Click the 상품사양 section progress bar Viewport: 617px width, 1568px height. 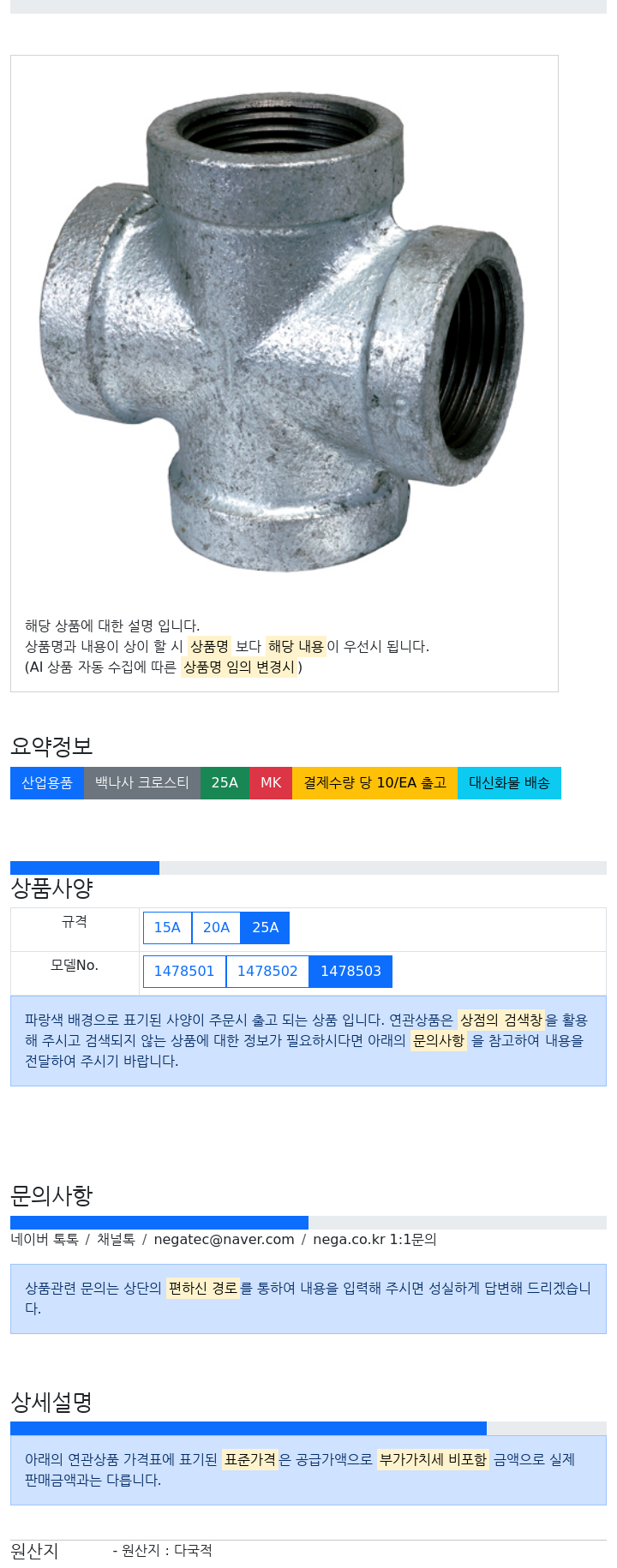(x=308, y=868)
